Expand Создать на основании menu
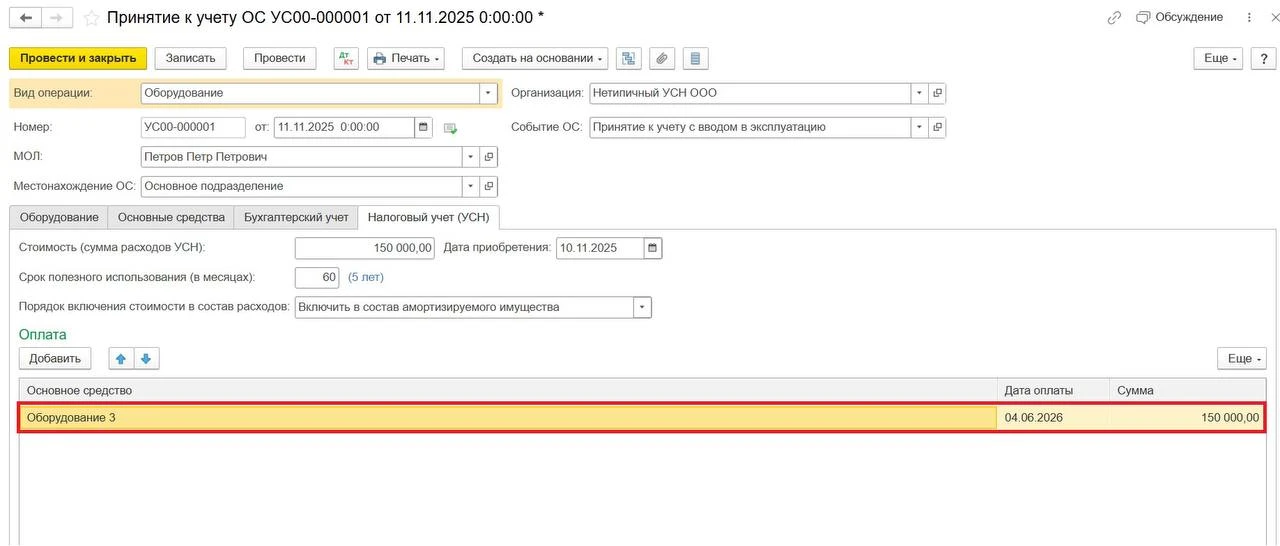 (x=535, y=58)
